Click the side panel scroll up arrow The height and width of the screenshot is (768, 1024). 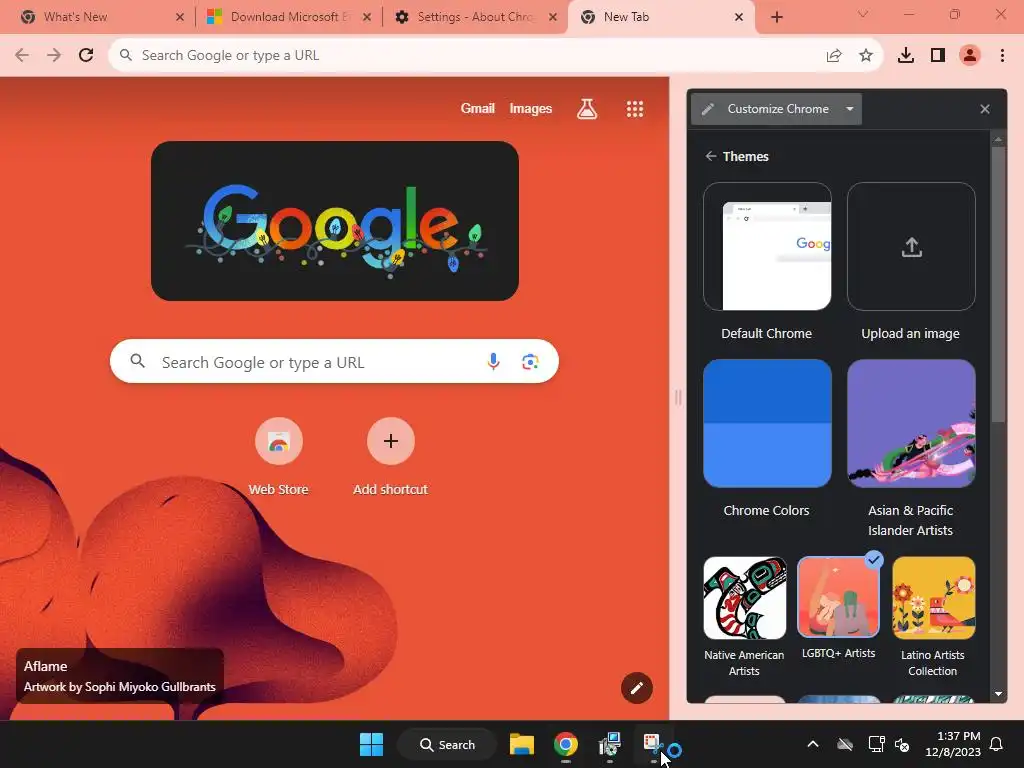pyautogui.click(x=998, y=138)
